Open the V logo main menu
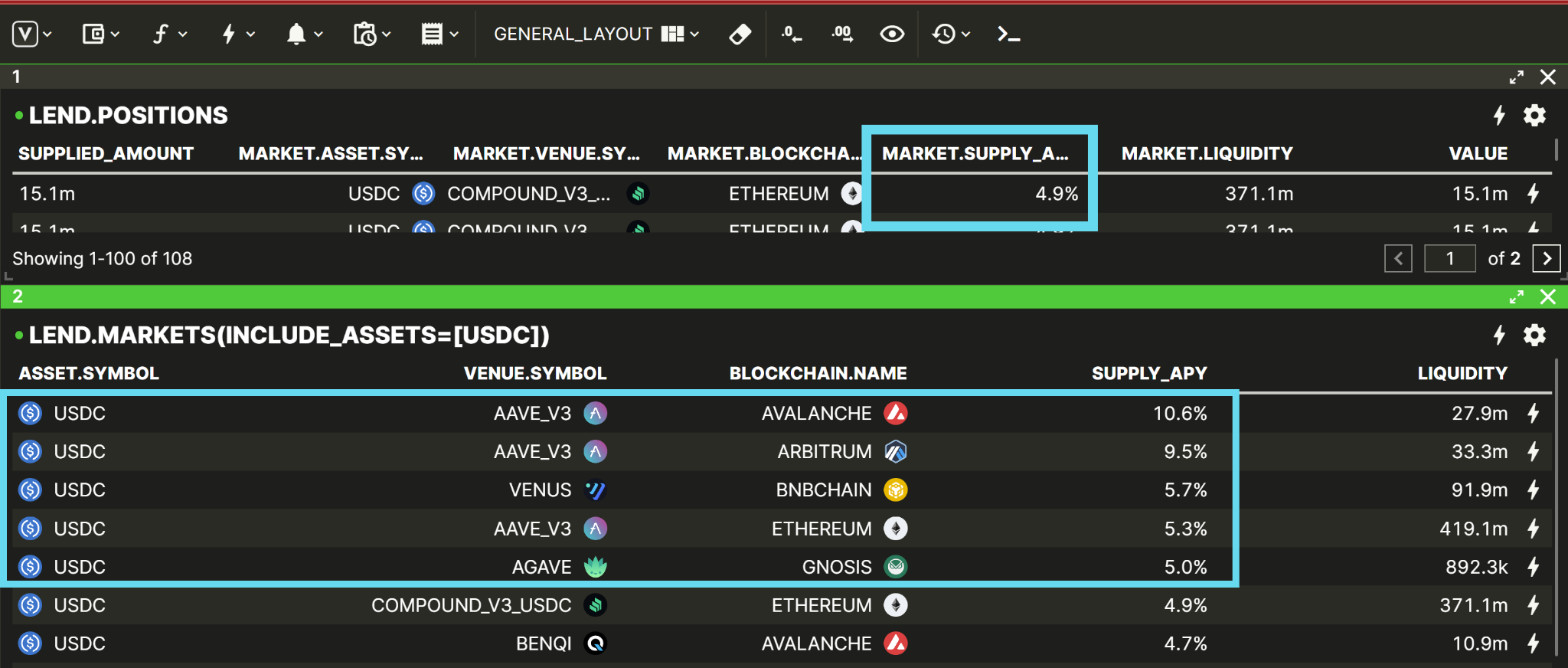Viewport: 1568px width, 668px height. [x=25, y=34]
